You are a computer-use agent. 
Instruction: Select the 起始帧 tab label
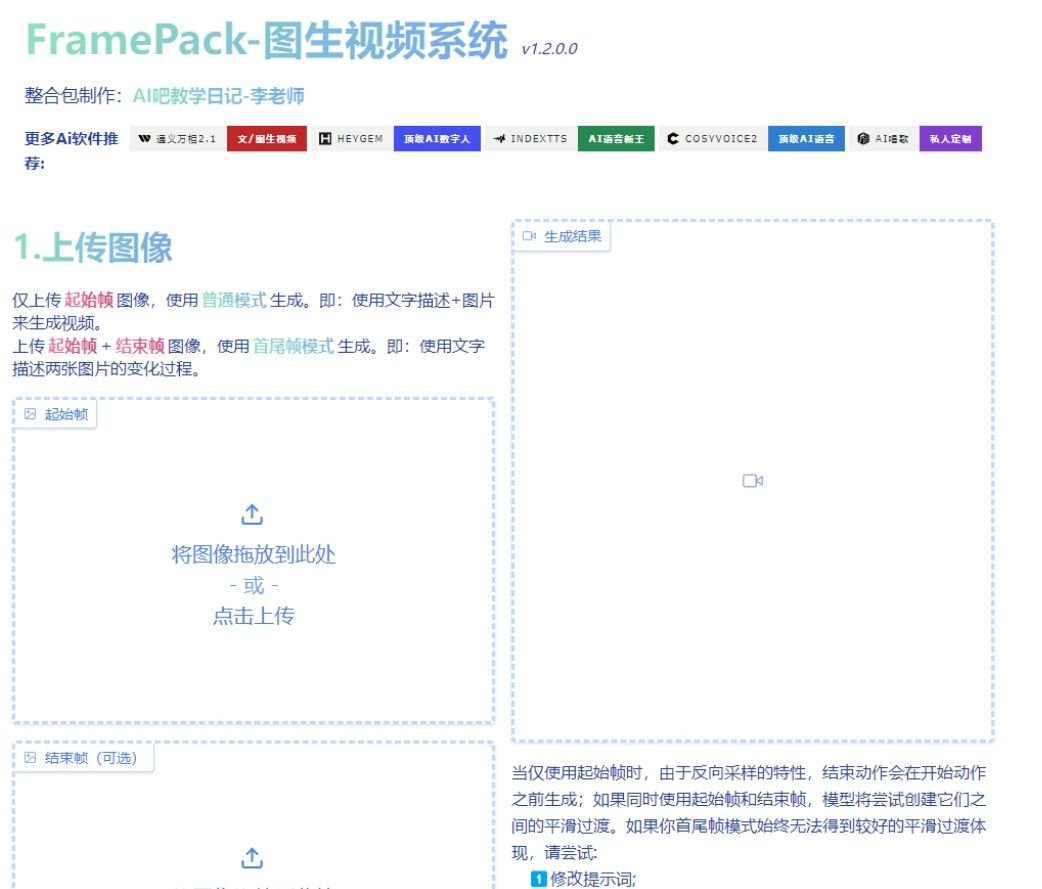[66, 414]
